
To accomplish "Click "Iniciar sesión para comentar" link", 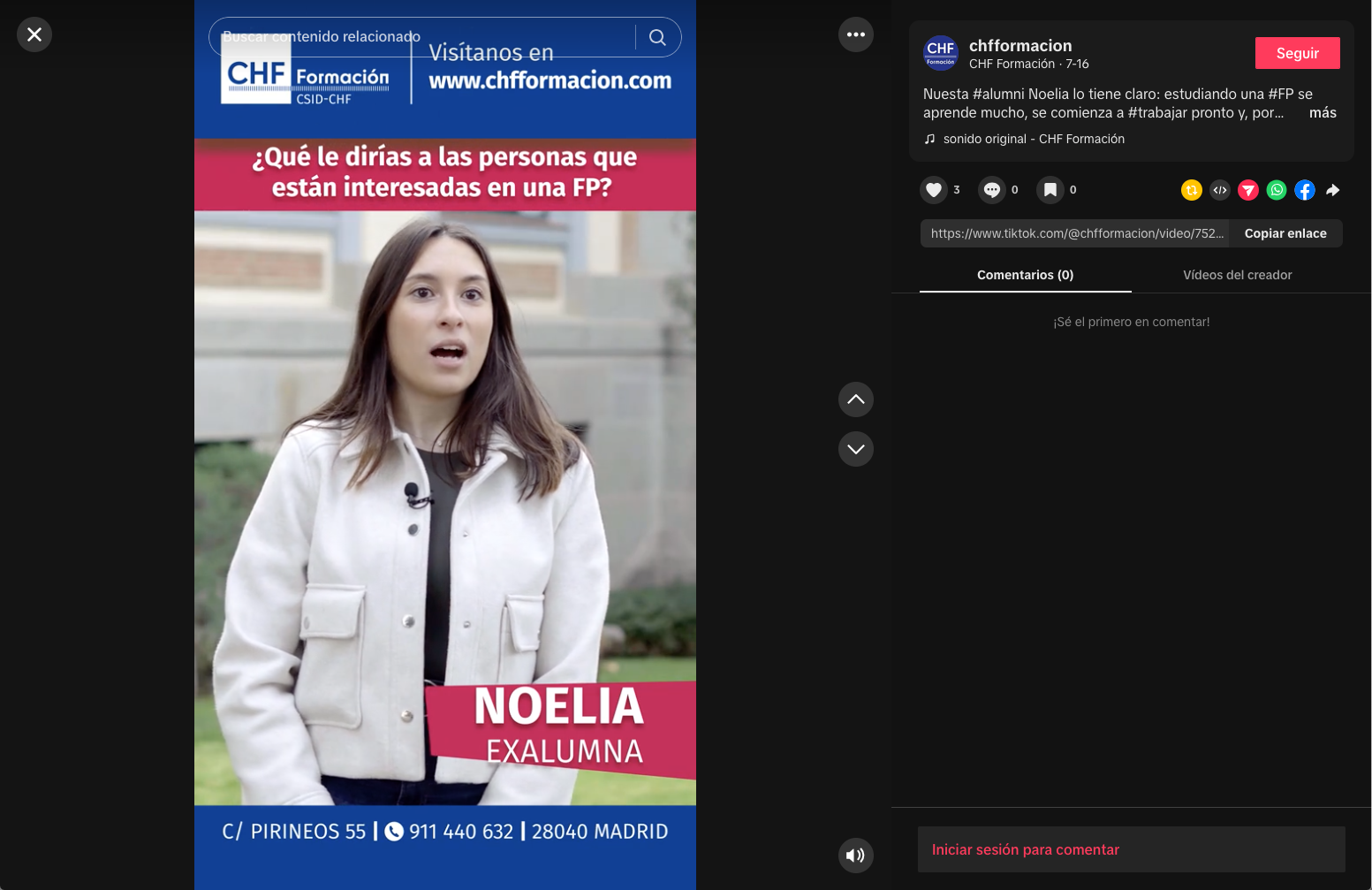I will [x=1025, y=849].
